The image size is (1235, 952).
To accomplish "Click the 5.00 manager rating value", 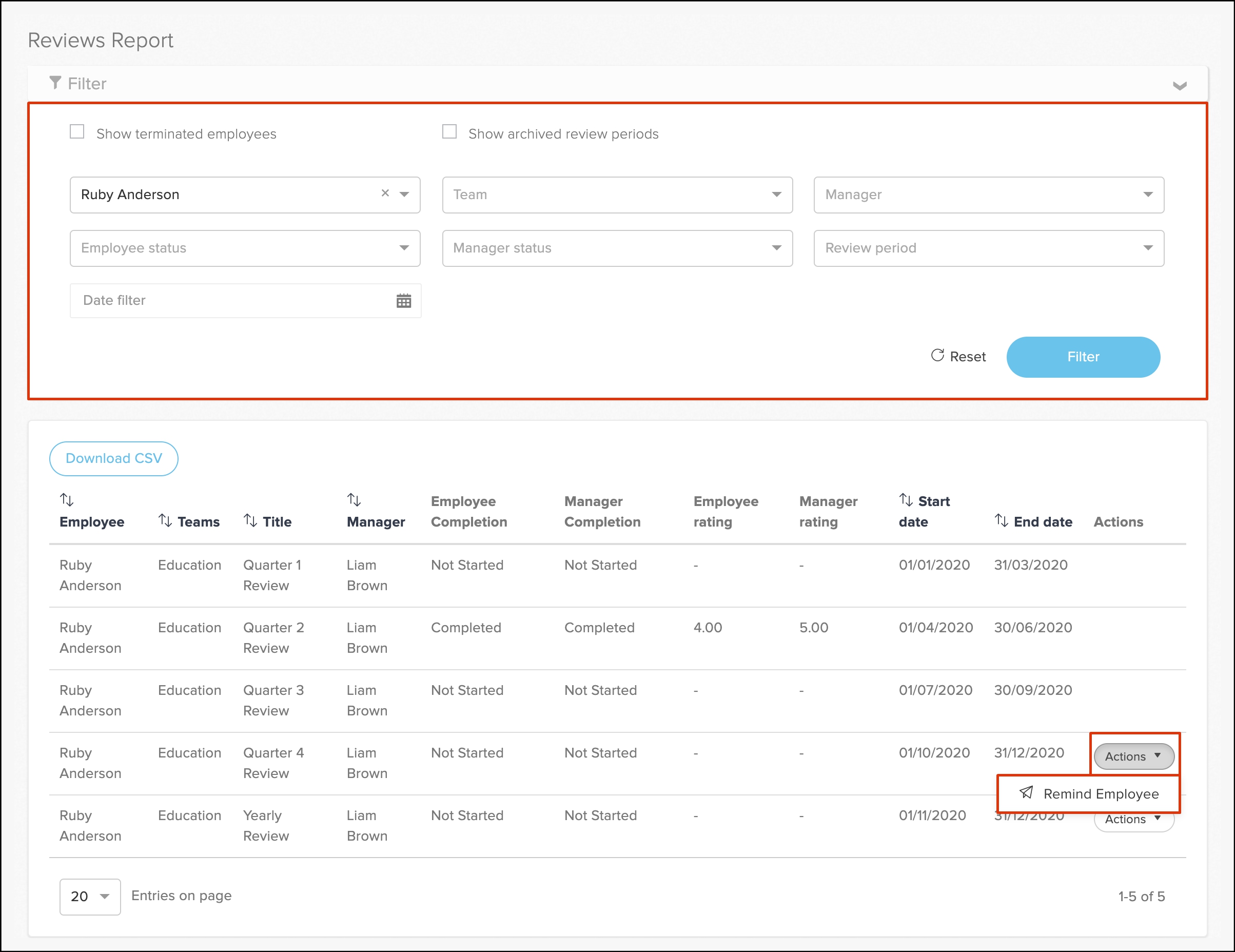I will tap(814, 627).
